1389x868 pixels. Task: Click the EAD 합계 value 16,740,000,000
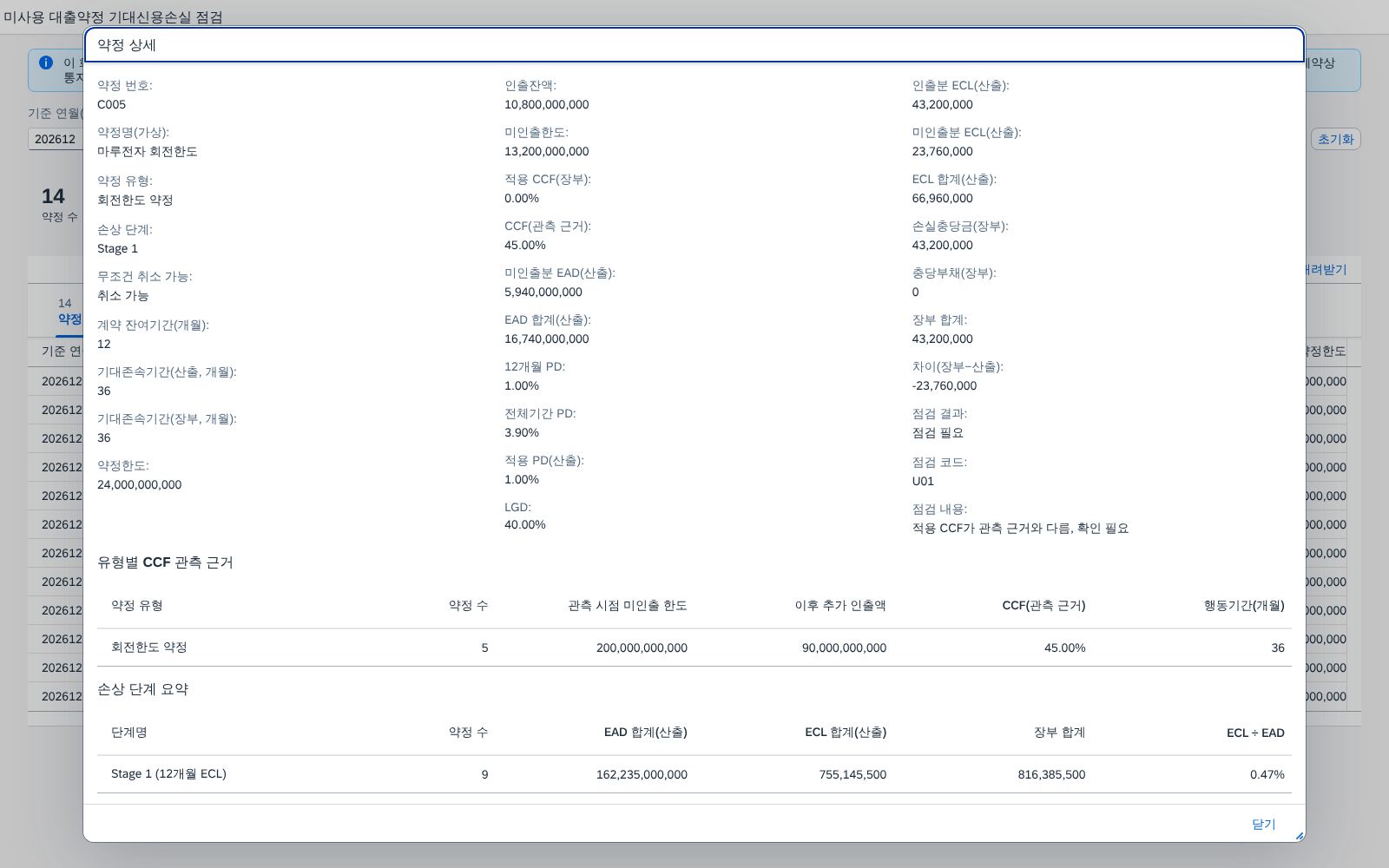click(547, 339)
